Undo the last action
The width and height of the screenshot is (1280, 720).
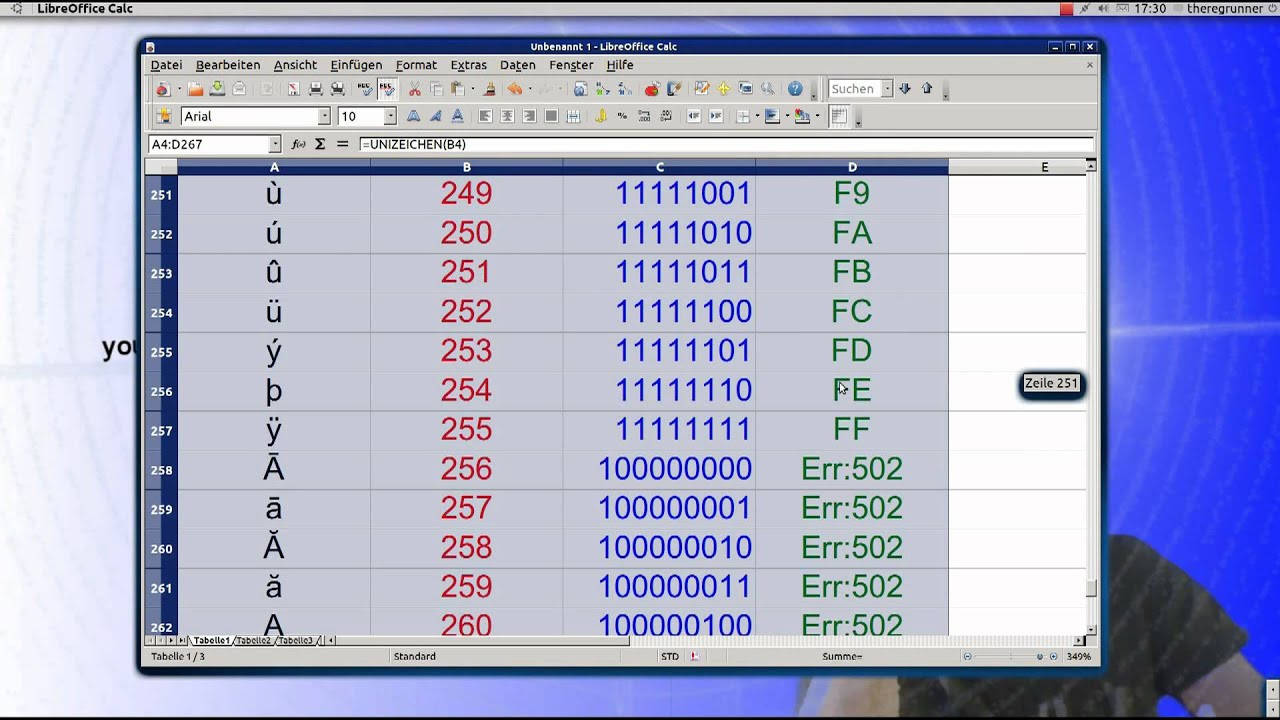click(514, 89)
